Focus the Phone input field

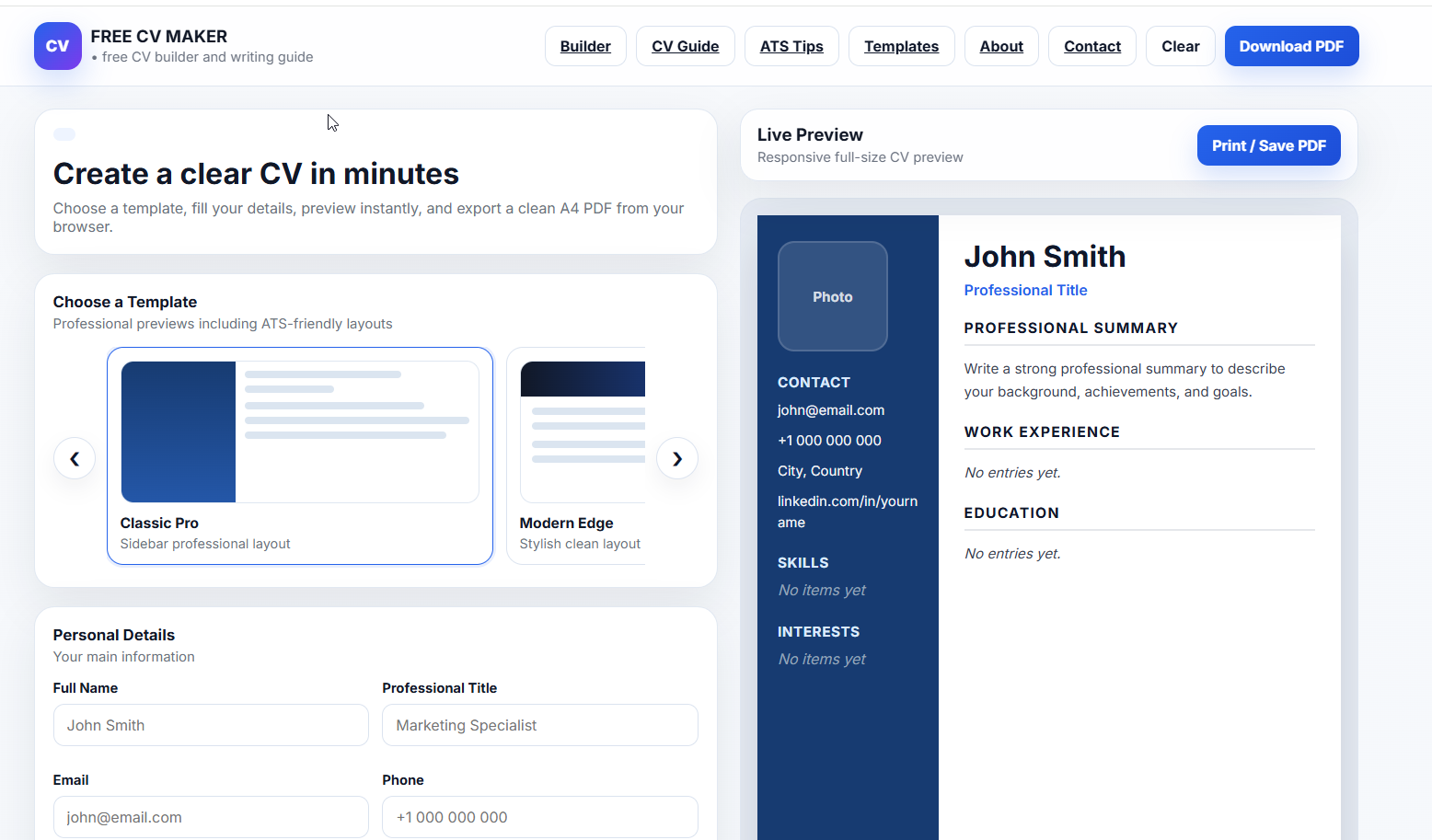coord(540,817)
